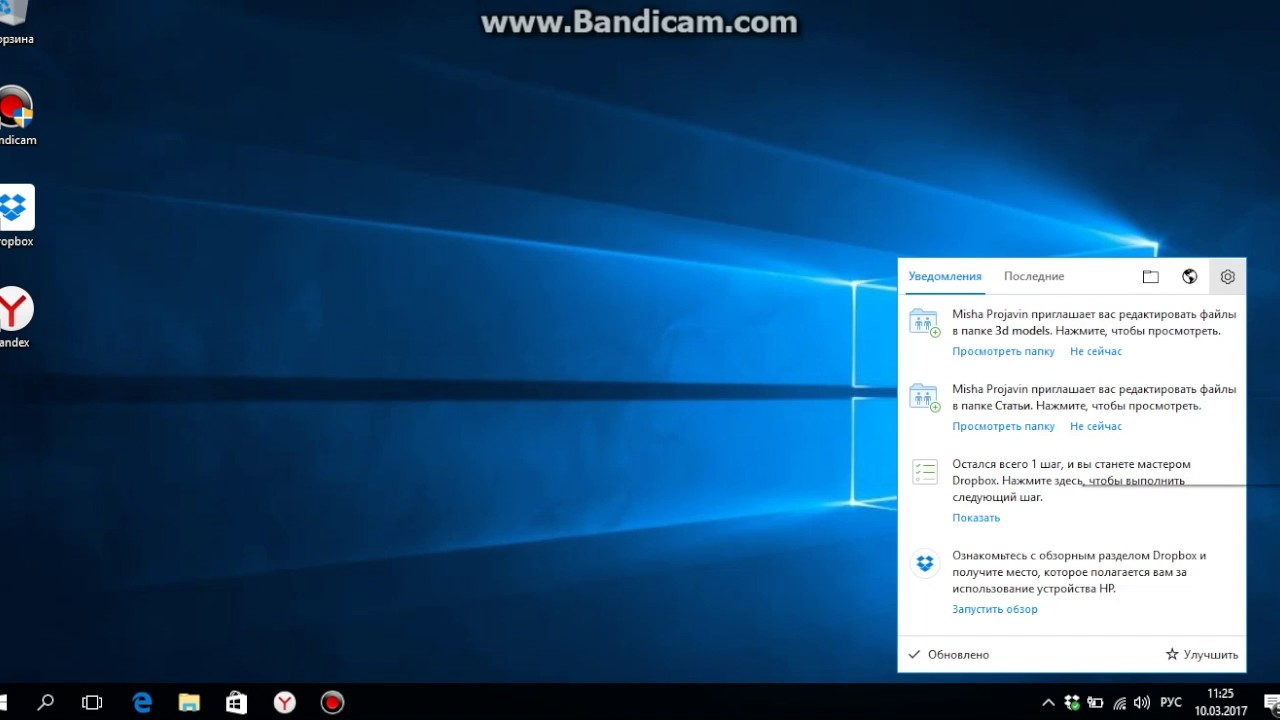This screenshot has height=720, width=1280.
Task: Click Dropbox icon in system tray
Action: (1072, 703)
